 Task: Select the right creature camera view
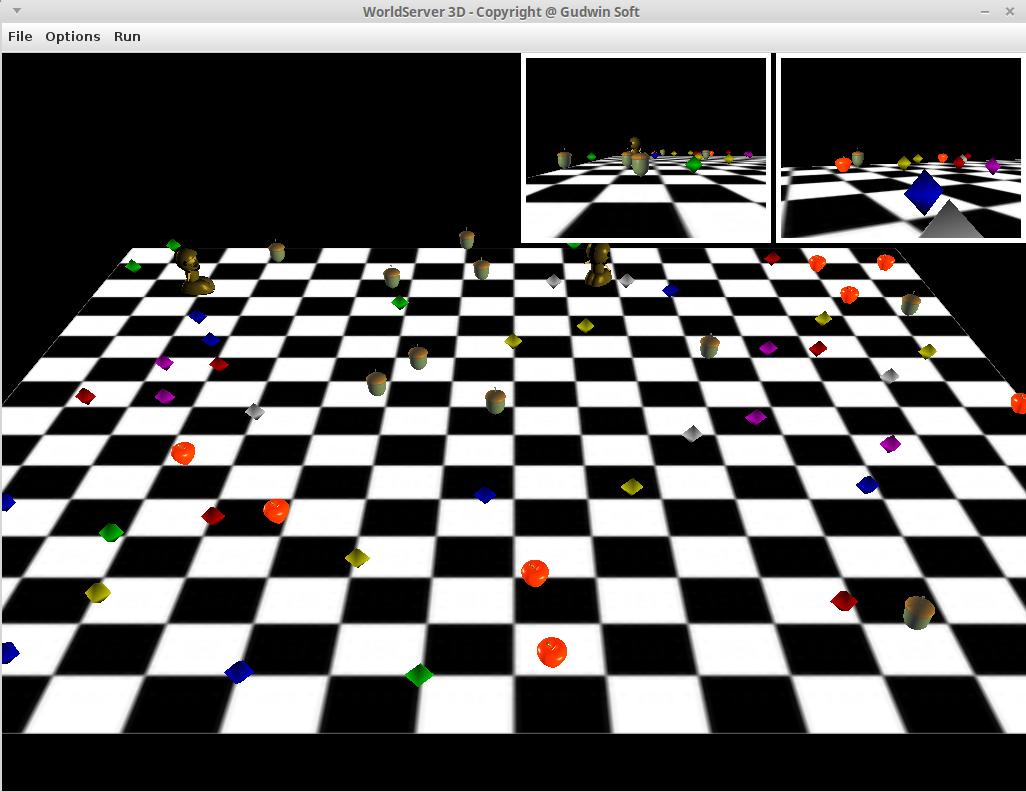coord(900,147)
